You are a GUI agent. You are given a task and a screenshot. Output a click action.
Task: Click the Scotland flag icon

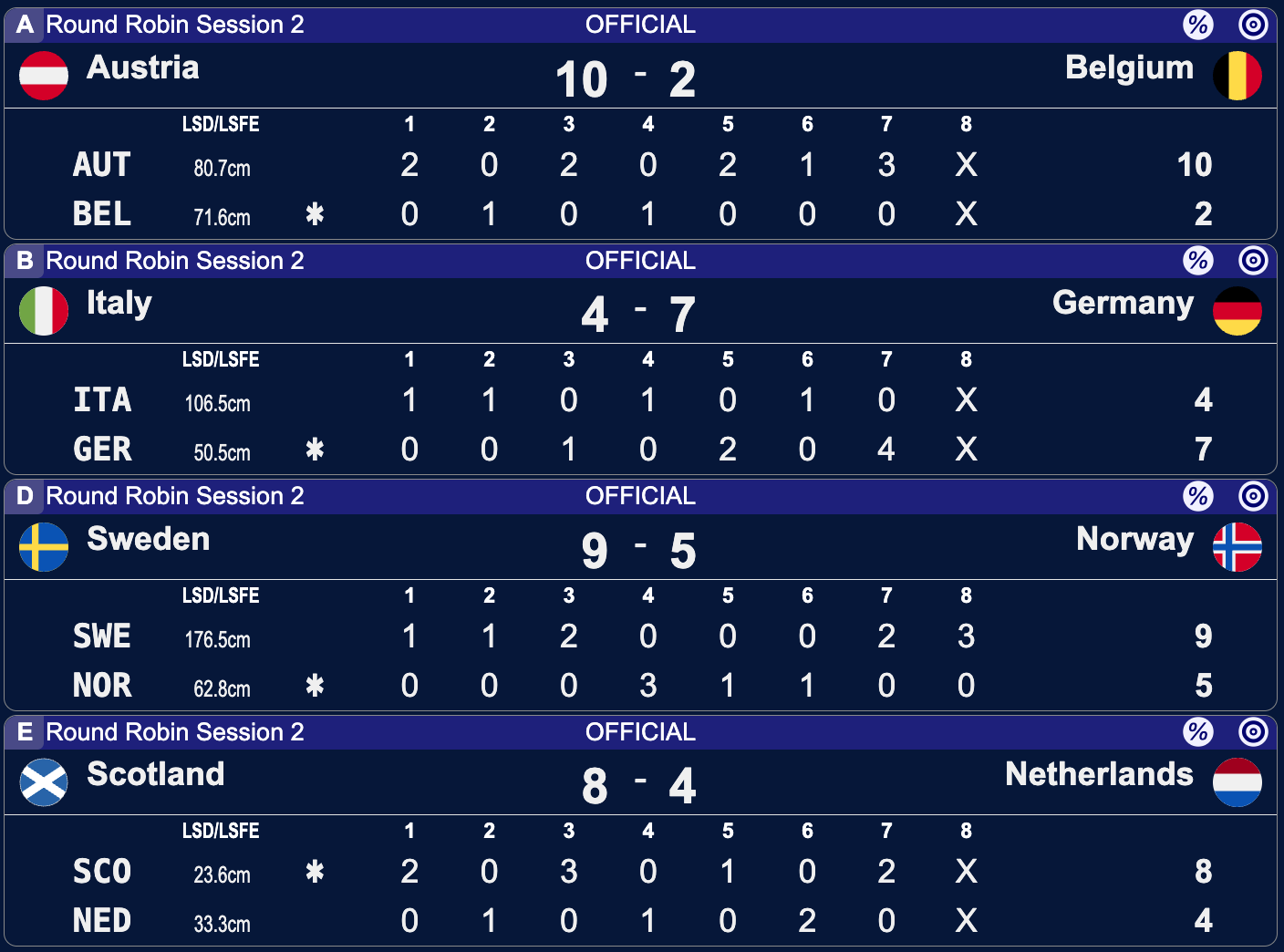(44, 782)
